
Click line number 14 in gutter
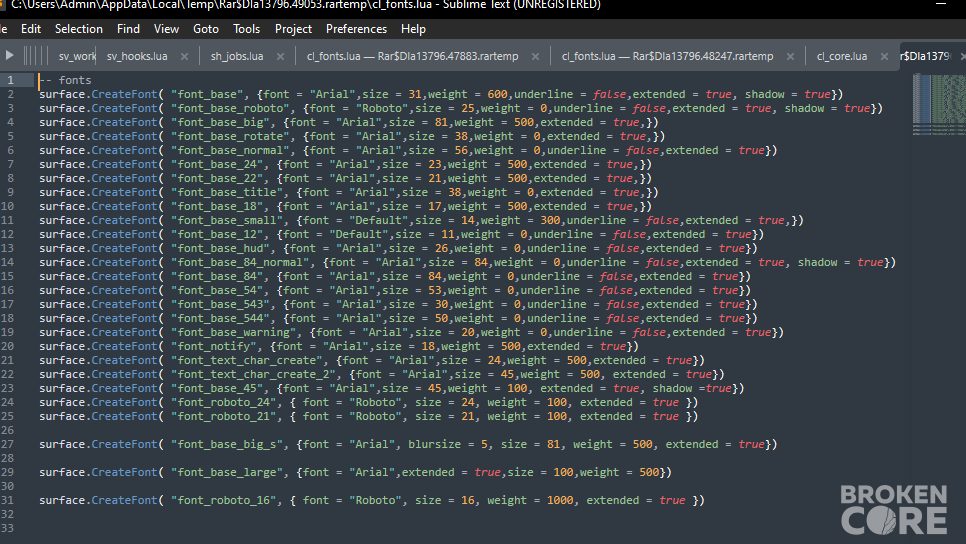pyautogui.click(x=7, y=262)
